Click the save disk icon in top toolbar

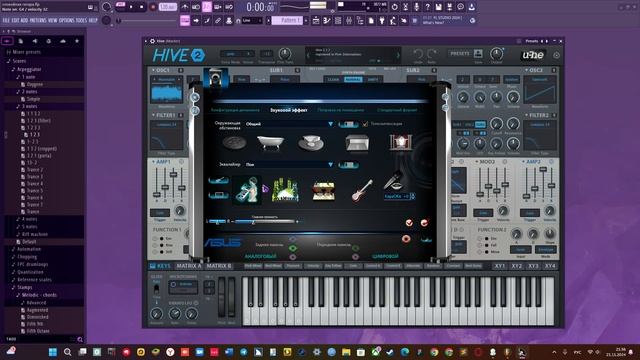pos(438,7)
